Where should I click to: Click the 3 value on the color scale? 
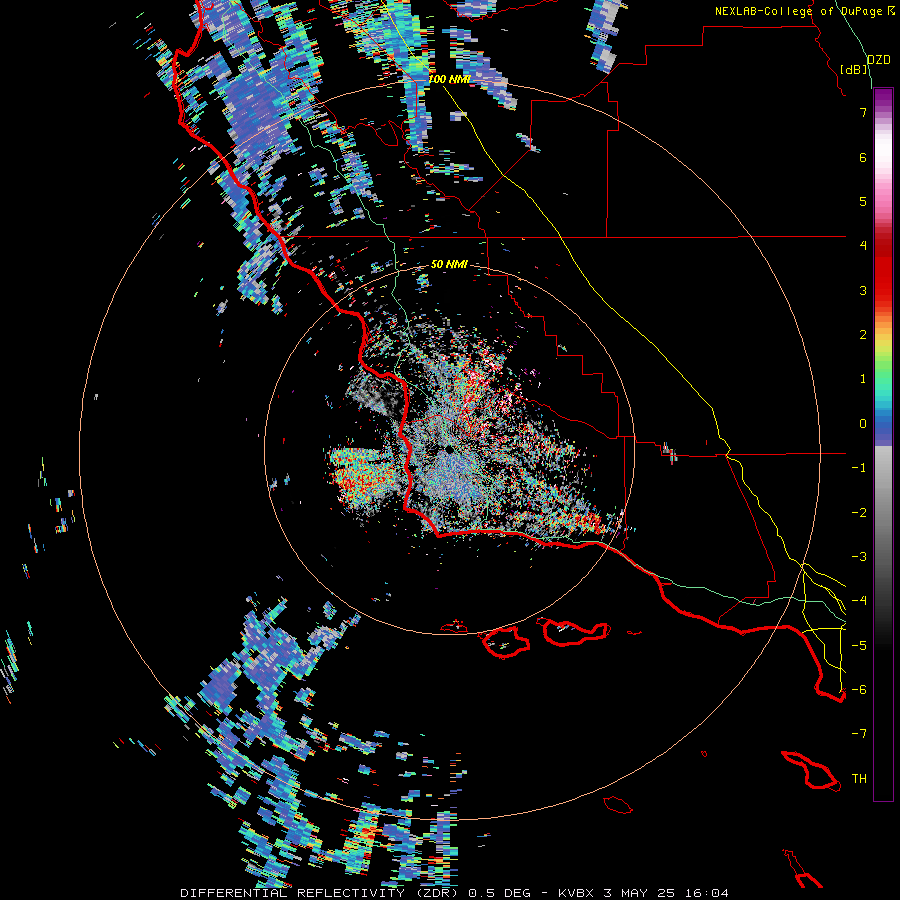coord(863,290)
